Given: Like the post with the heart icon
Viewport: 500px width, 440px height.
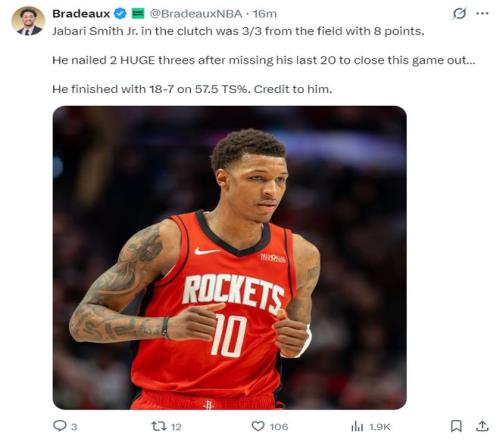Looking at the screenshot, I should point(258,426).
